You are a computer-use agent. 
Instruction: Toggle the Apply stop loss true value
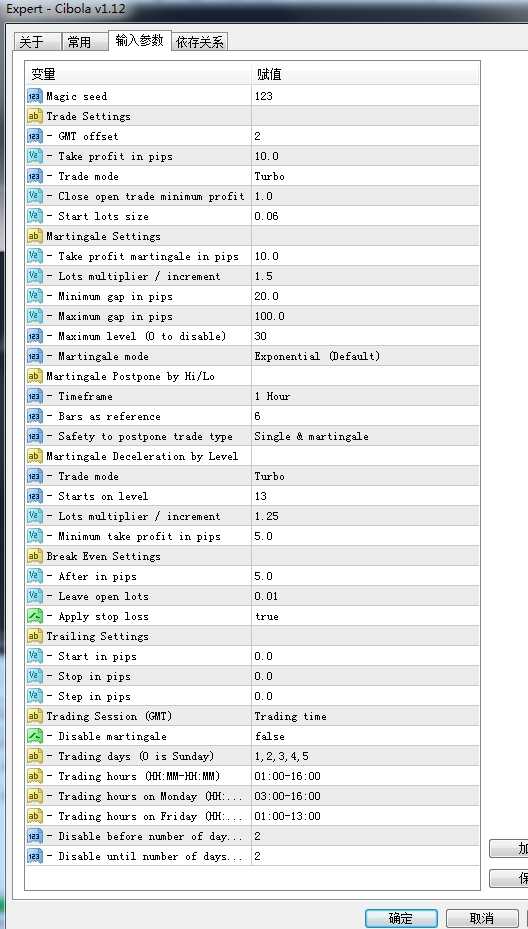point(365,616)
